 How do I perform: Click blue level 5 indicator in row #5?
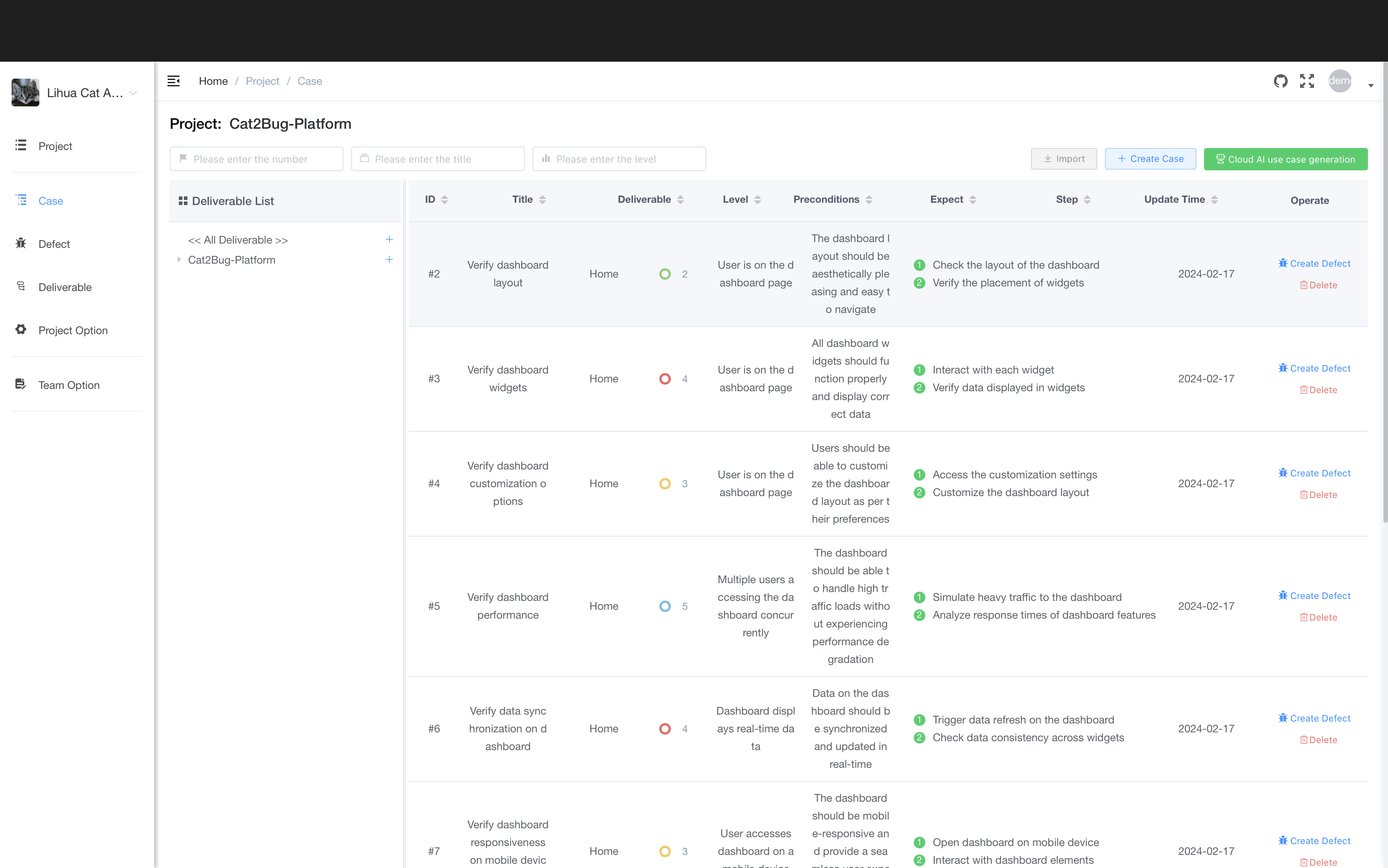[x=665, y=606]
